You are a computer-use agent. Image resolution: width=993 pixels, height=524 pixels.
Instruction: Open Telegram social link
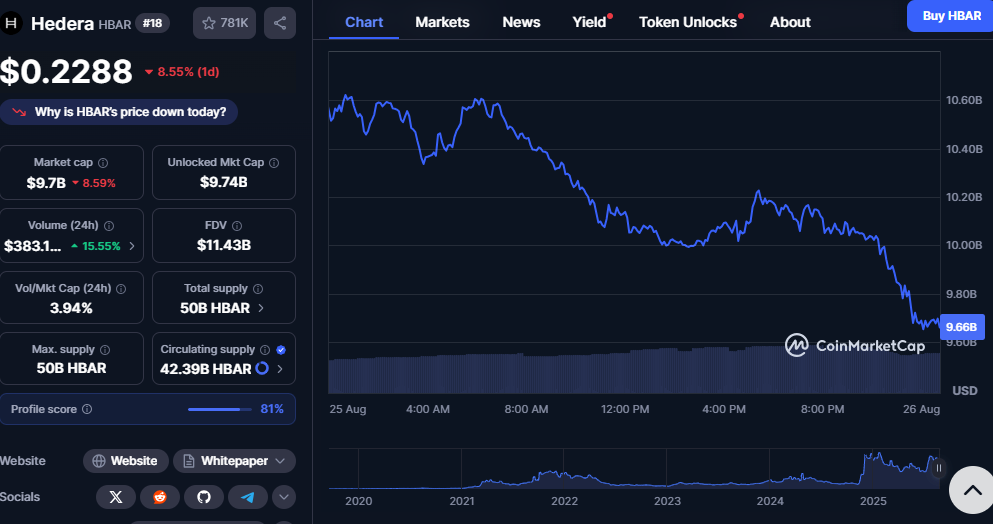(x=248, y=497)
